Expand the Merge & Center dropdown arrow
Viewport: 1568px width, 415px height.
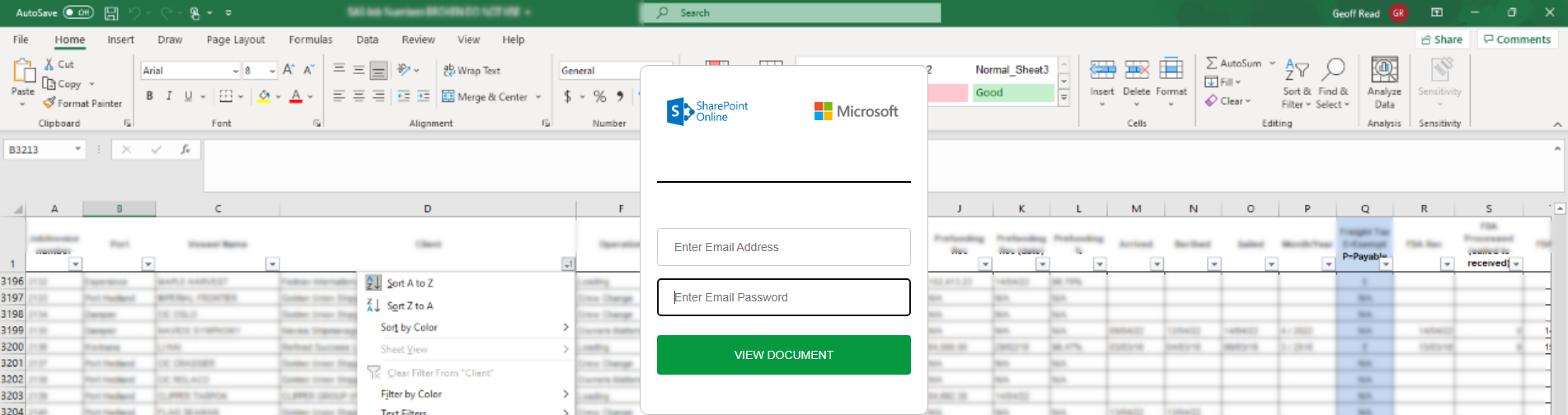click(x=538, y=97)
